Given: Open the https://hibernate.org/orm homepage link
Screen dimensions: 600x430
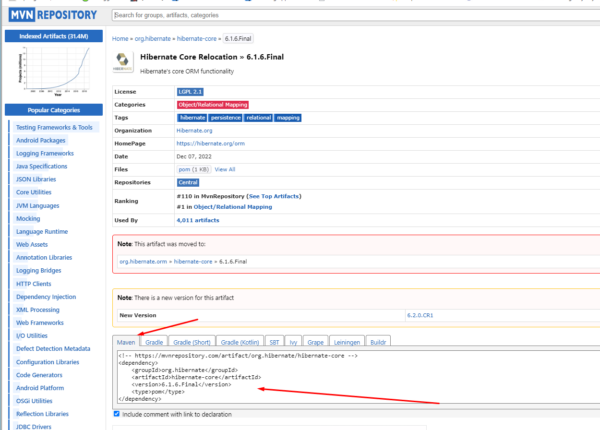Looking at the screenshot, I should [210, 143].
